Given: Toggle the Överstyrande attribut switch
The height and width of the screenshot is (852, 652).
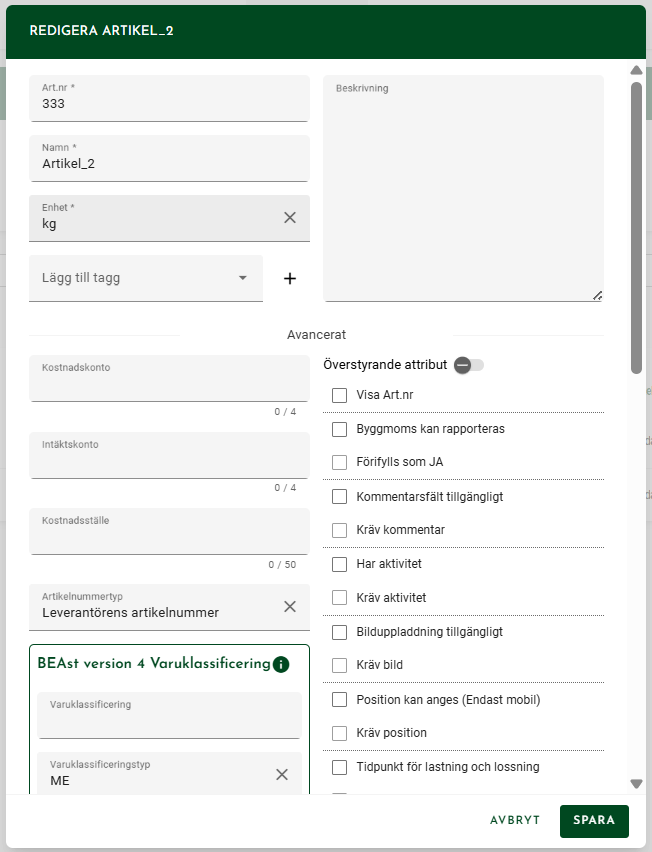Looking at the screenshot, I should 469,365.
